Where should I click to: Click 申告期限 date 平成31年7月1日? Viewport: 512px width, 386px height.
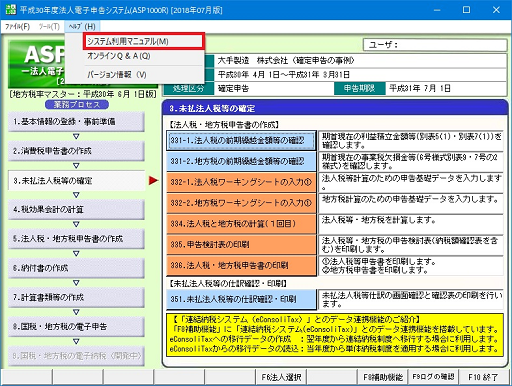point(420,88)
